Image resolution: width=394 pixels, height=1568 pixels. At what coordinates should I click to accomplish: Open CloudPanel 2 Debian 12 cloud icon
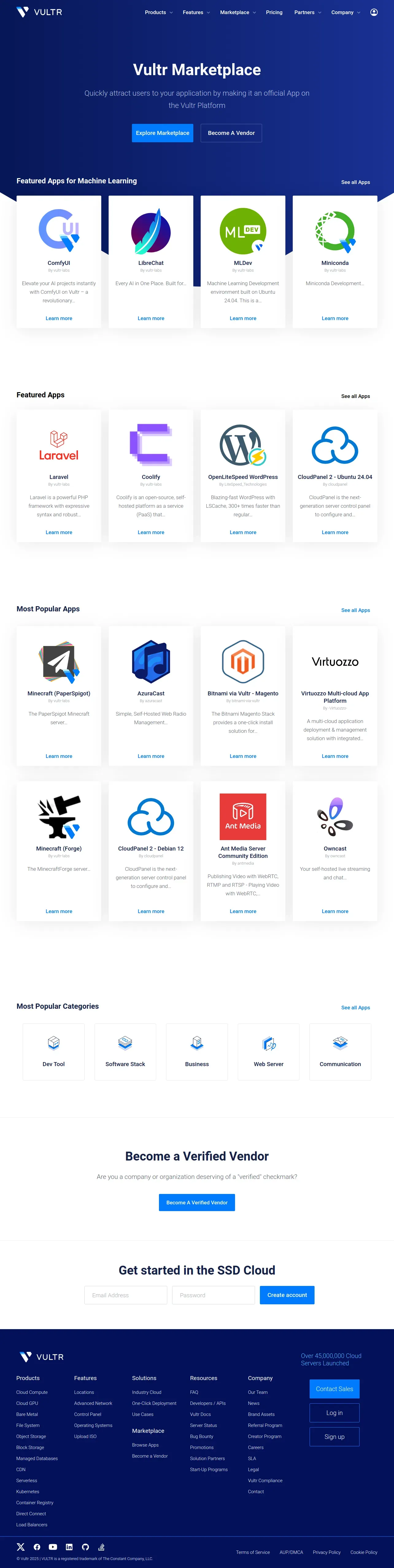[151, 817]
